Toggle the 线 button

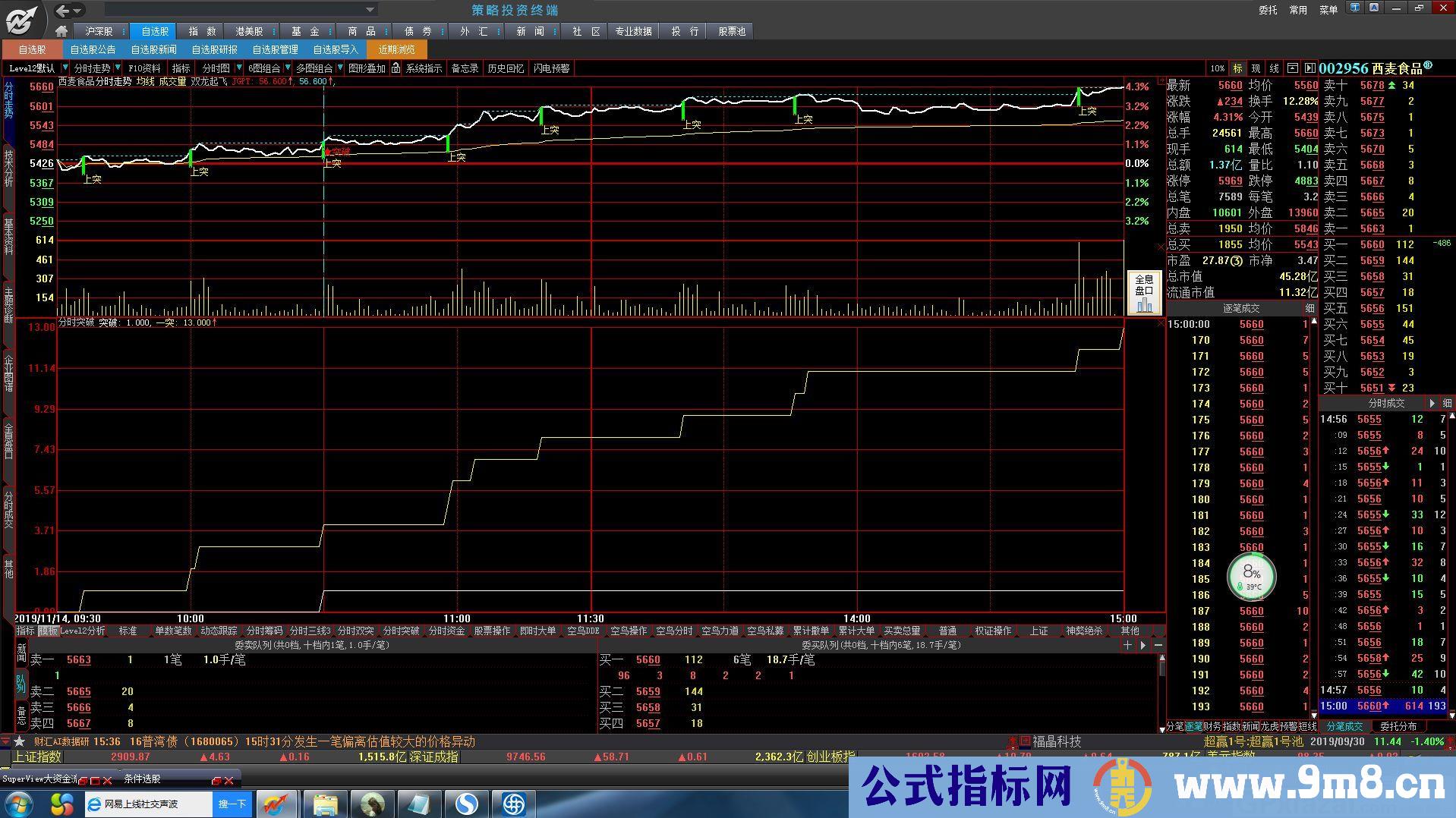pyautogui.click(x=1274, y=68)
